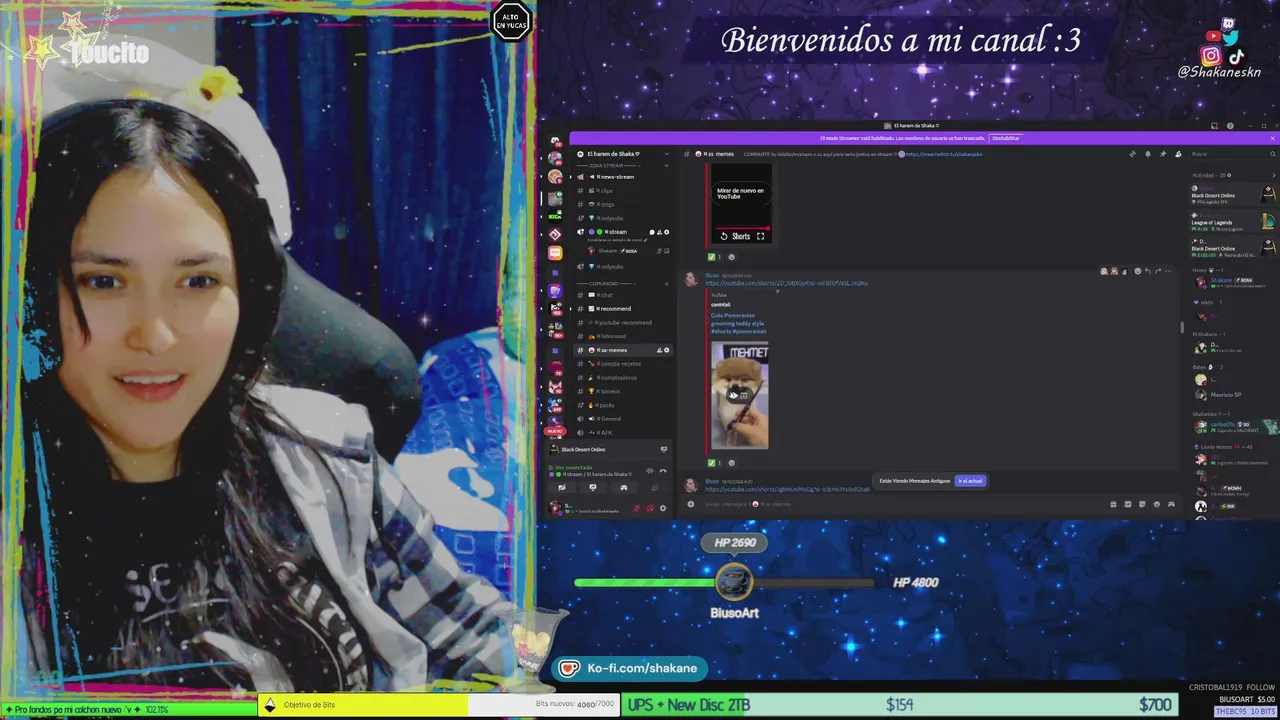Open the Threads icon in channel header
This screenshot has height=720, width=1280.
[1132, 154]
